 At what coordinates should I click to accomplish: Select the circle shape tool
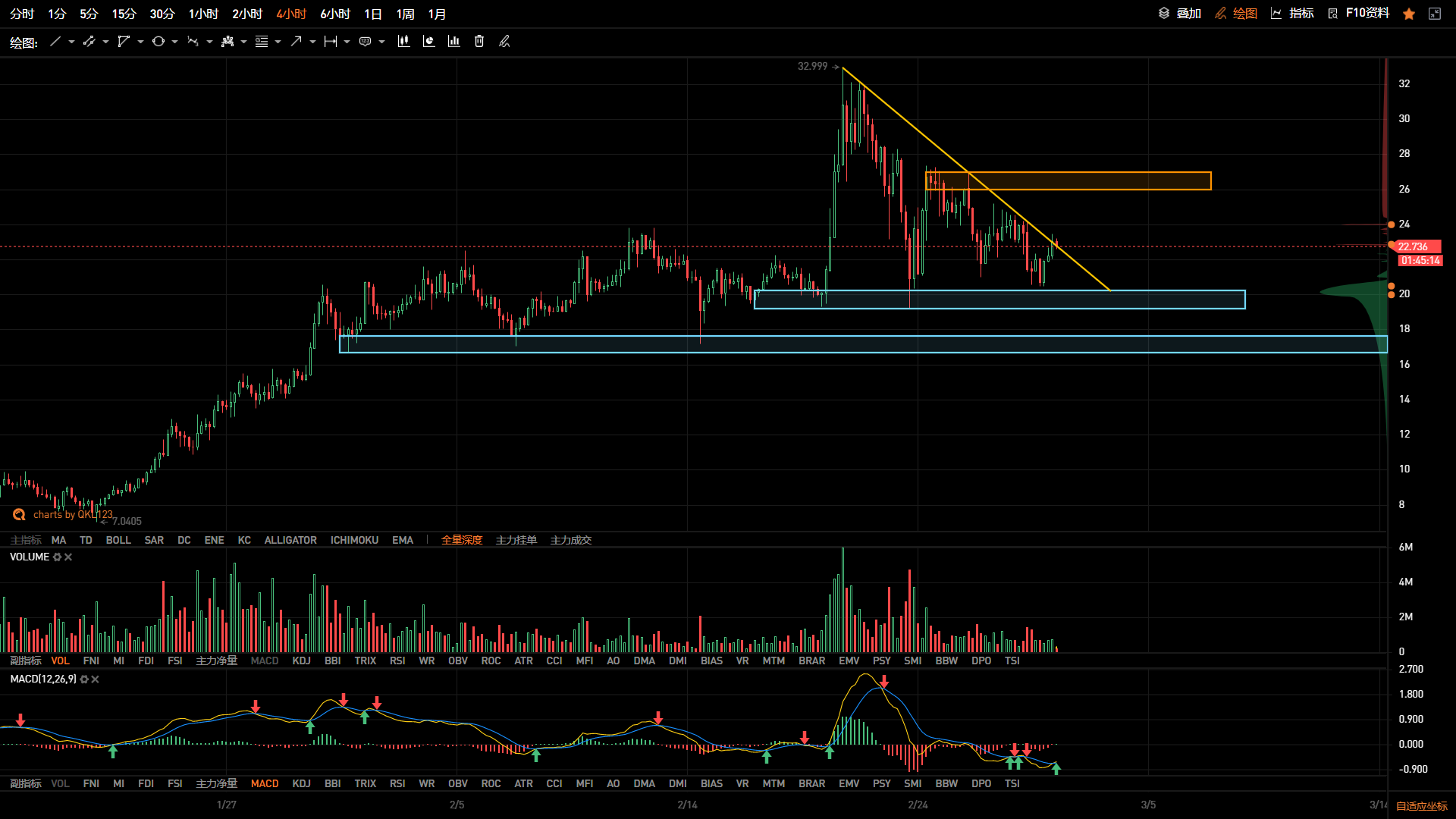[158, 42]
